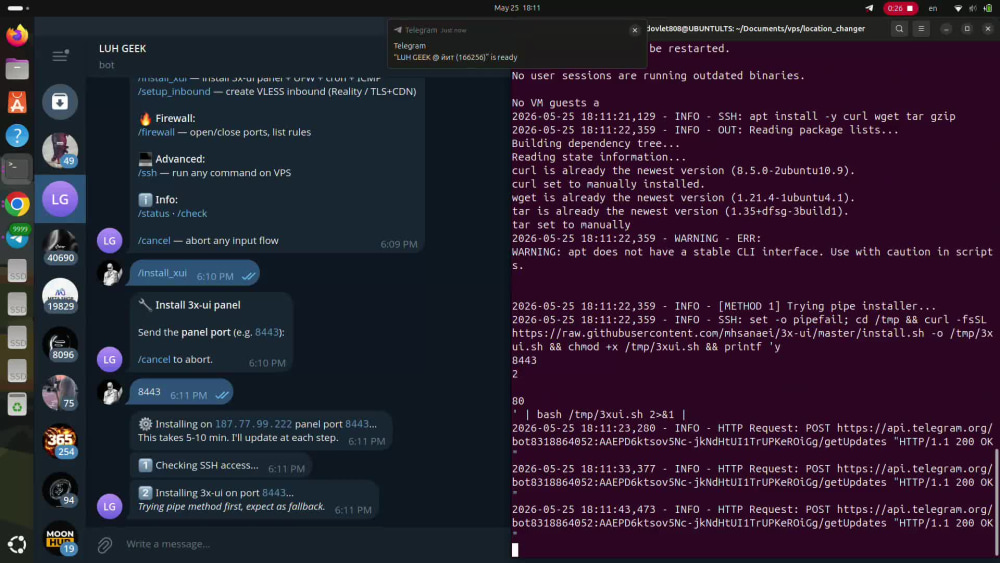Open Firefox from the Ubuntu dock

(x=17, y=35)
